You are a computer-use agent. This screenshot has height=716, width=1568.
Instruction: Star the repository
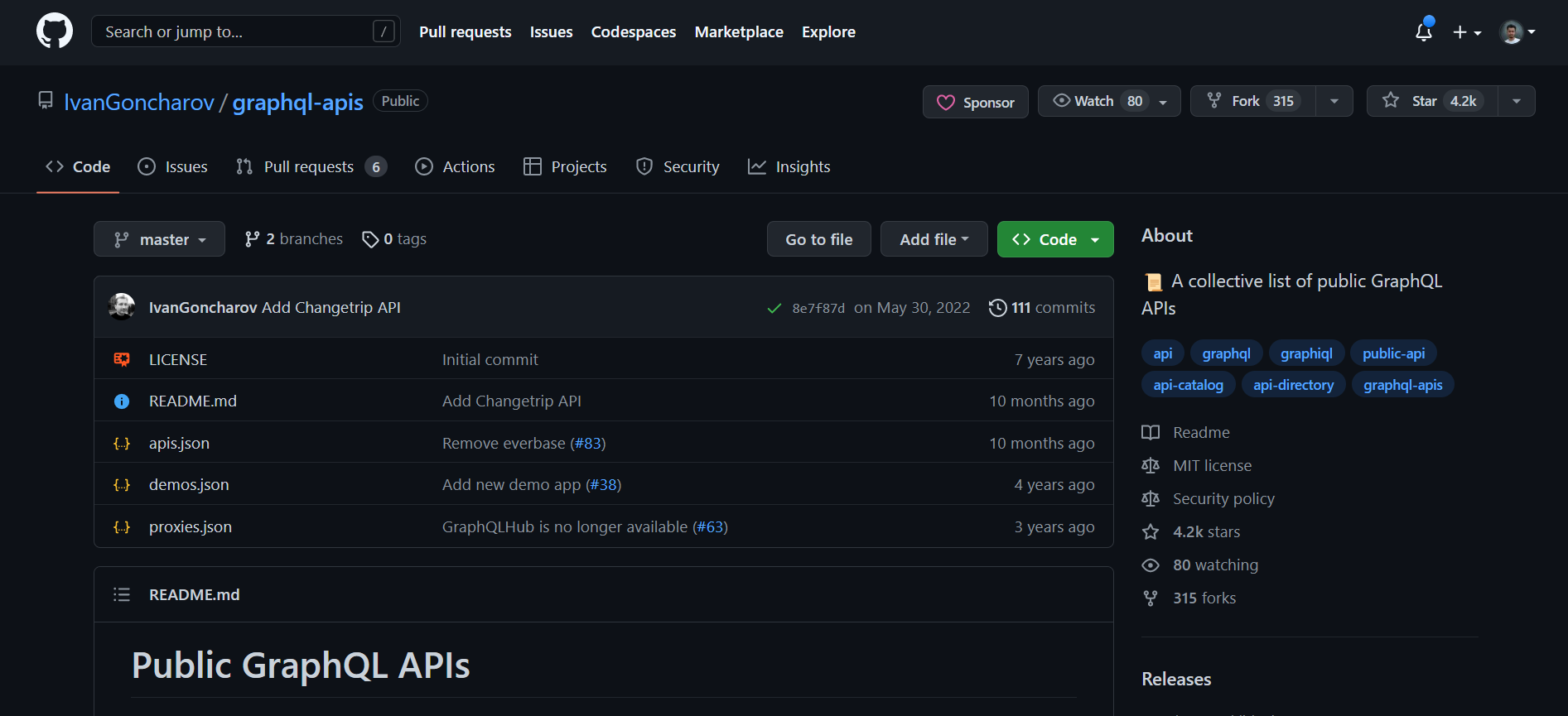click(x=1431, y=101)
